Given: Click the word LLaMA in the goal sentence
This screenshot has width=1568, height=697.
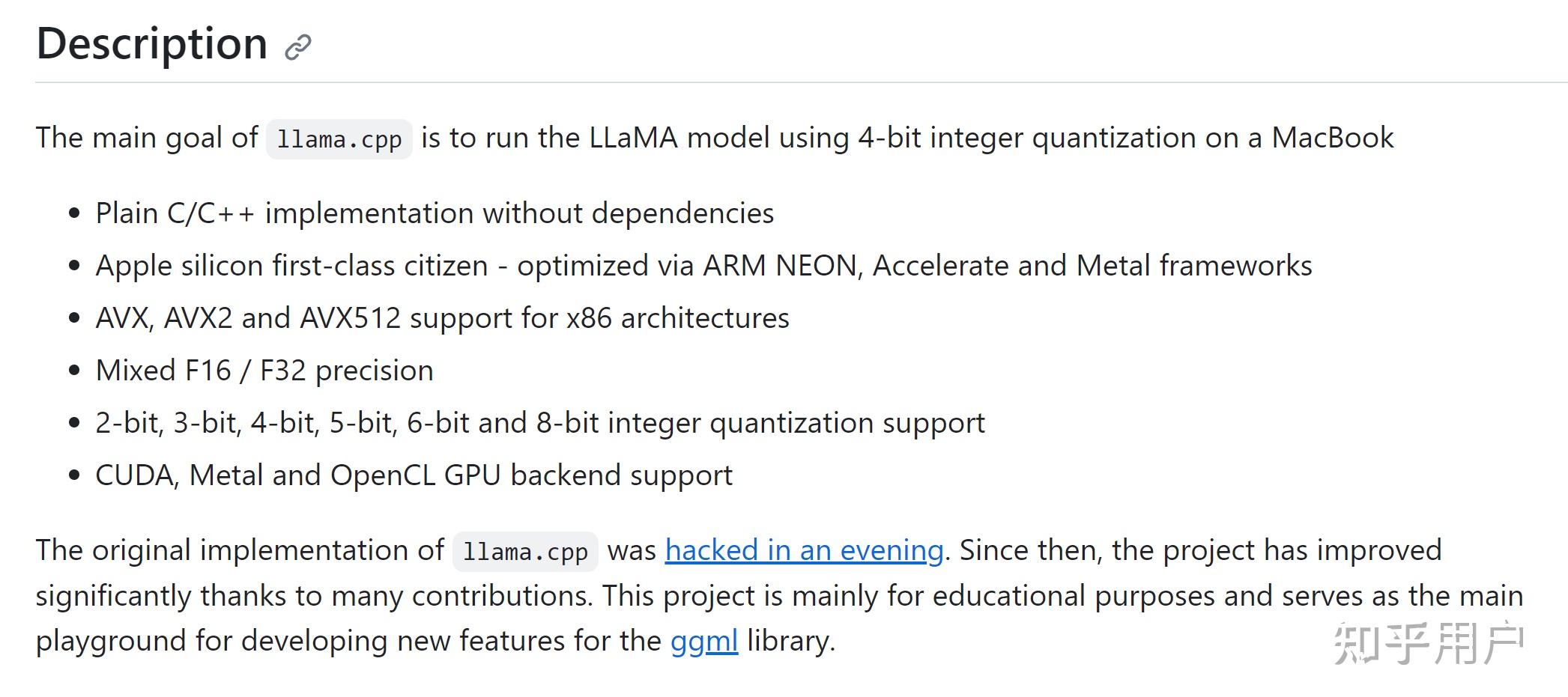Looking at the screenshot, I should [x=633, y=138].
